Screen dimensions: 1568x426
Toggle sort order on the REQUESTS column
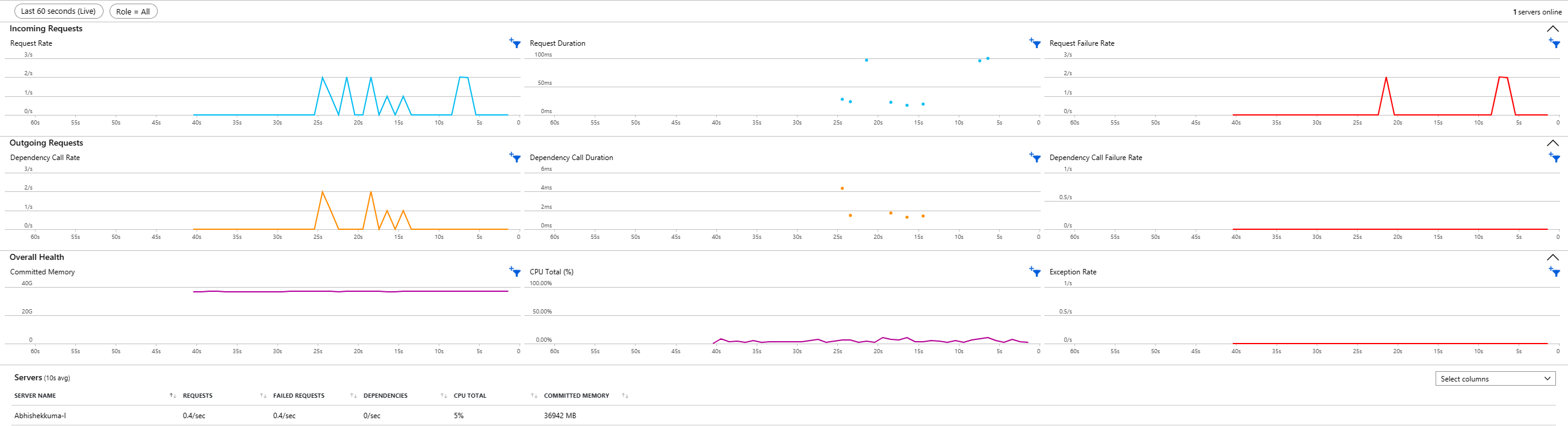(263, 395)
